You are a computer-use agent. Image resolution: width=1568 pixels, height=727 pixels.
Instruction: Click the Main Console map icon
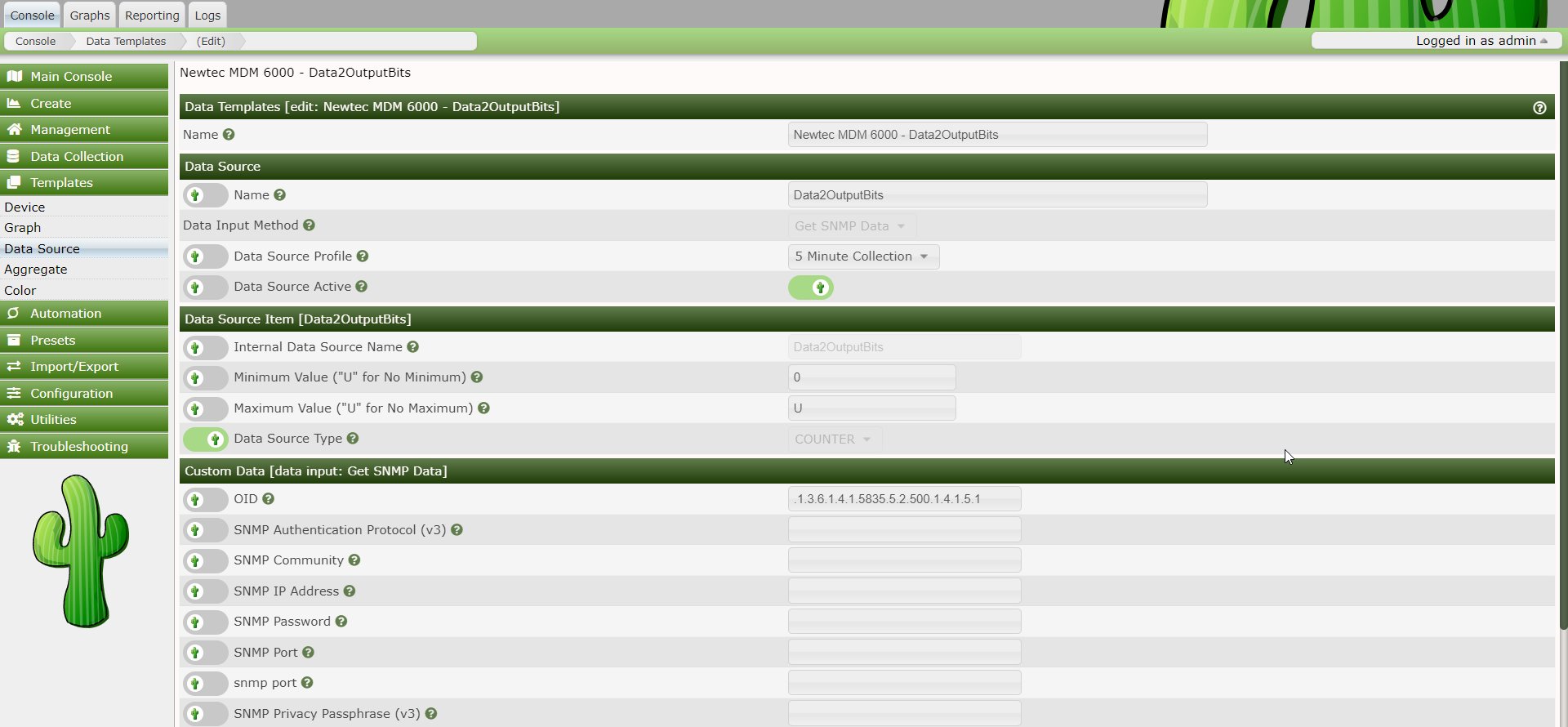(x=14, y=77)
